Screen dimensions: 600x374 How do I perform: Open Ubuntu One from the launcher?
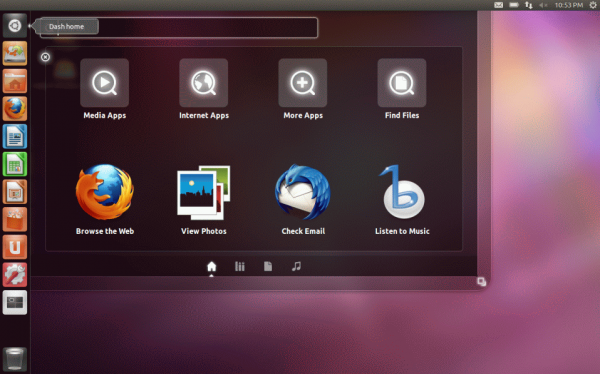[x=15, y=247]
